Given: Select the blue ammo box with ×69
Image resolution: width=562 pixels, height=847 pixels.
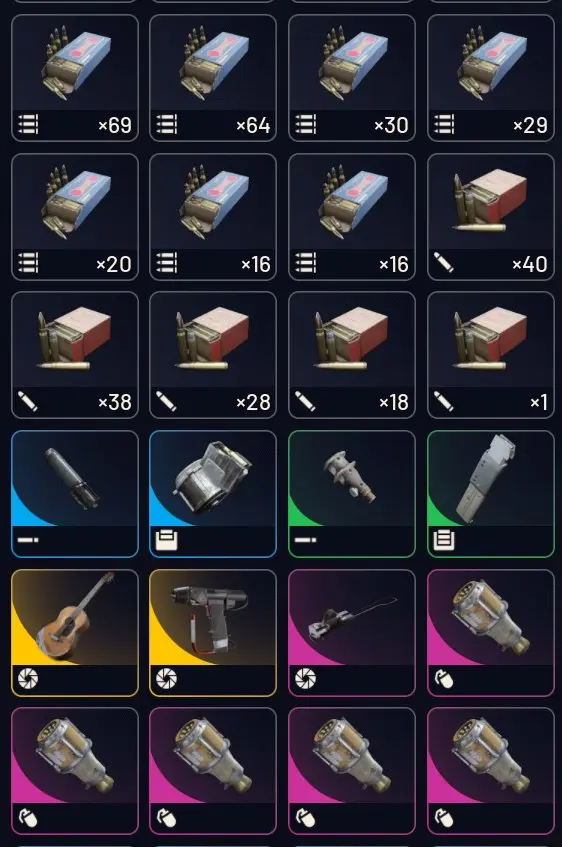Looking at the screenshot, I should click(75, 78).
